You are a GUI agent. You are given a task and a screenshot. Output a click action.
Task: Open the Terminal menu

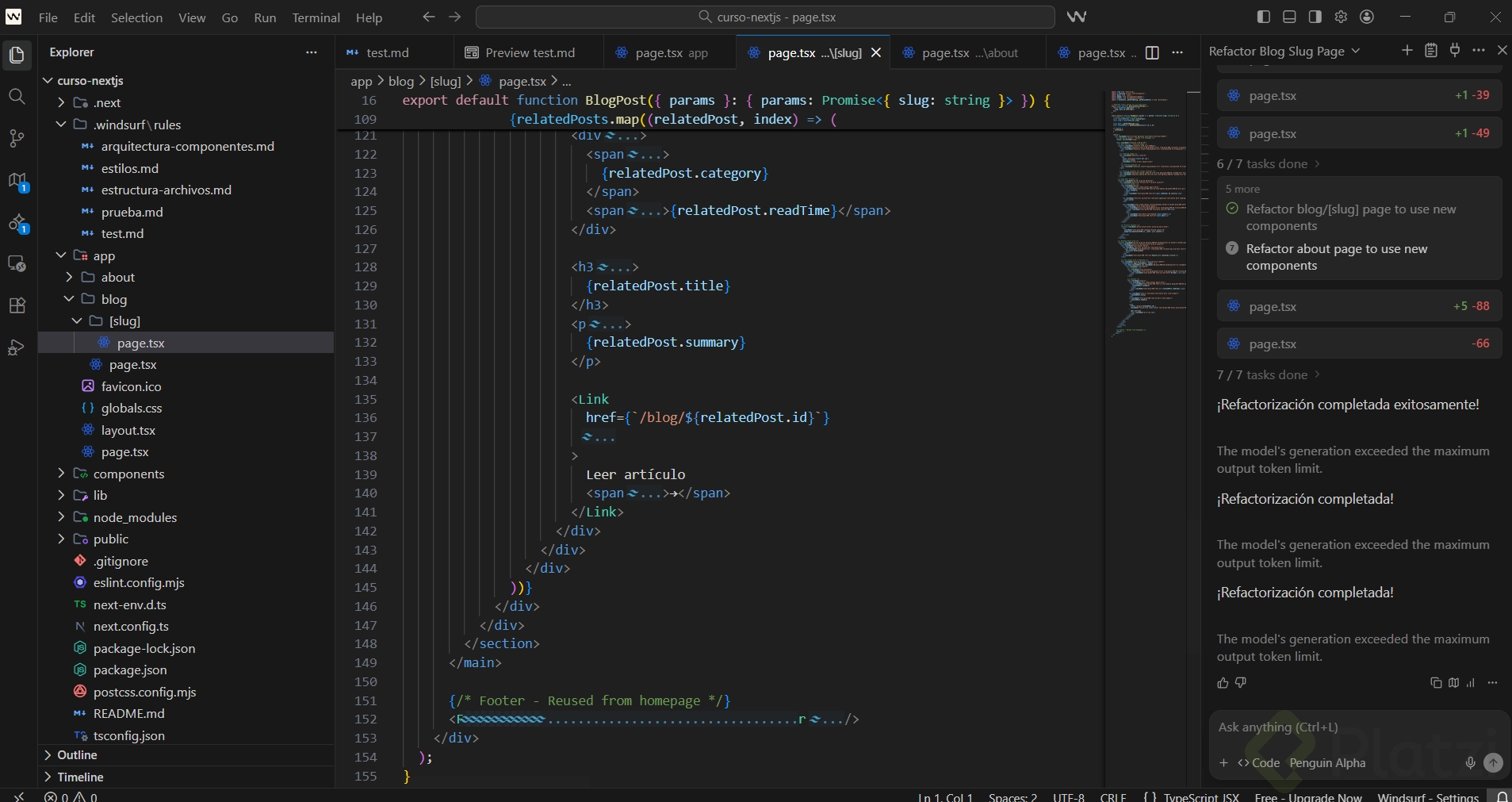point(316,17)
